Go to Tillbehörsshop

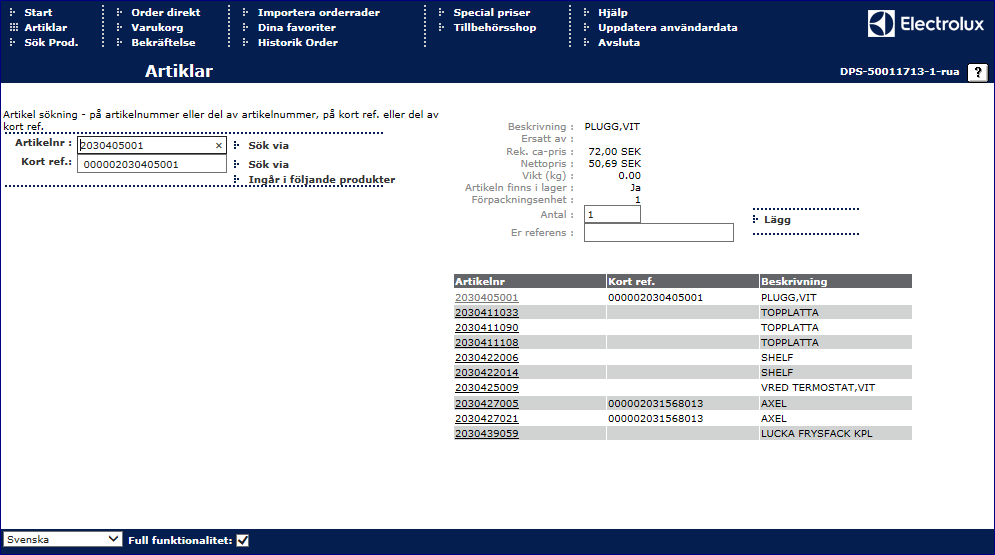point(494,27)
